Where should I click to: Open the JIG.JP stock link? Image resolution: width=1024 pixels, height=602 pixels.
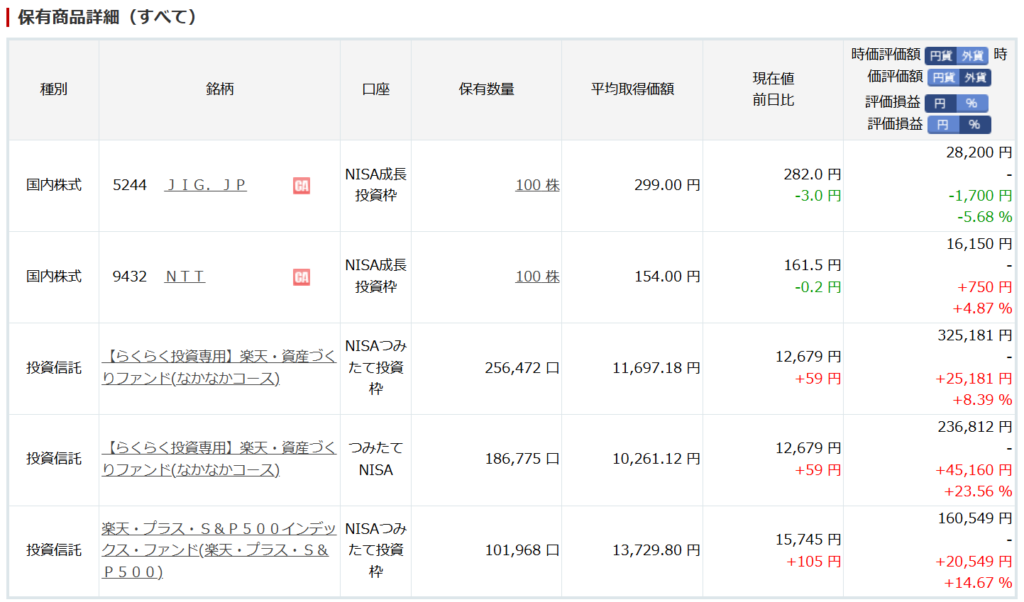(x=205, y=185)
